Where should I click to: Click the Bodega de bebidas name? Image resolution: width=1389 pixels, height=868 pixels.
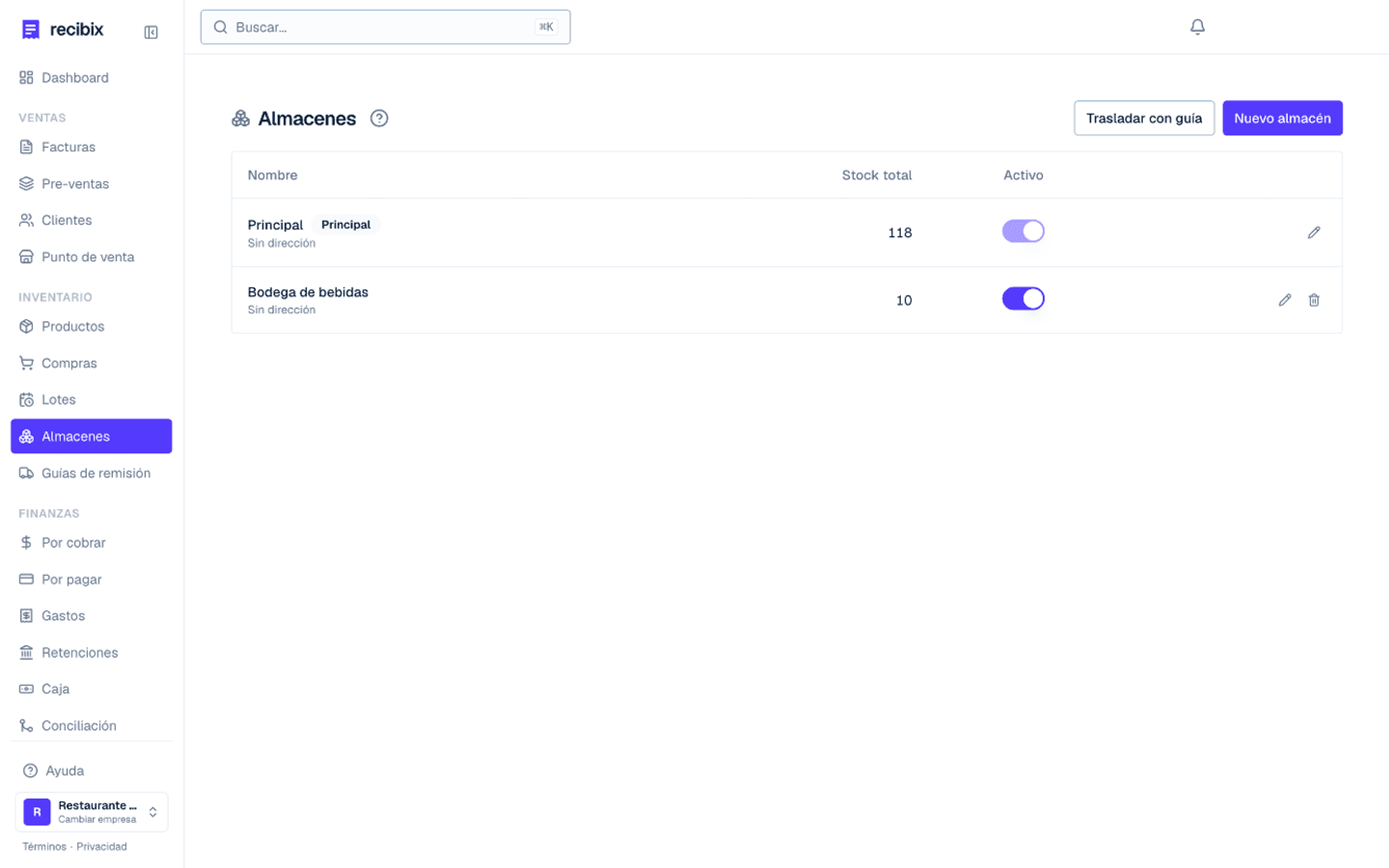point(308,292)
